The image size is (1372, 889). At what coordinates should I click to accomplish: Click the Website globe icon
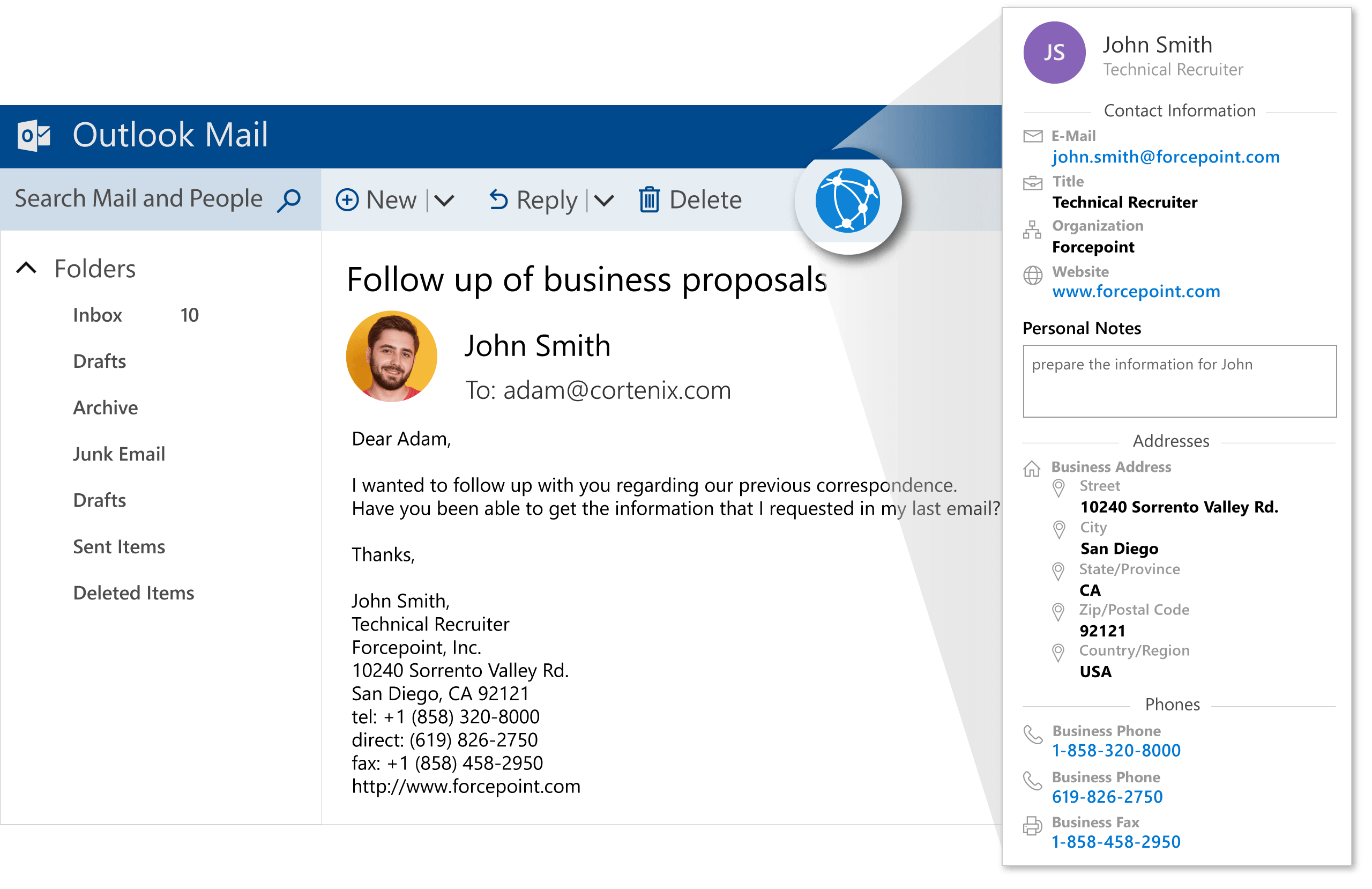1033,275
